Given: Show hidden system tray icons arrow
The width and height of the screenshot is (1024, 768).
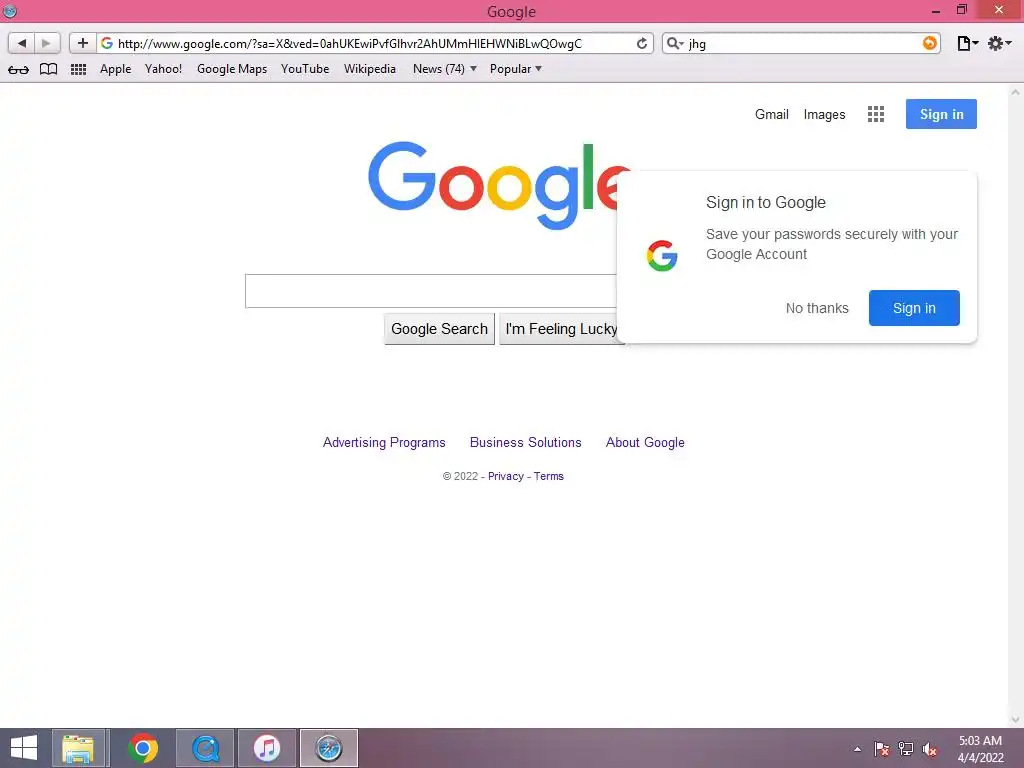Looking at the screenshot, I should click(x=857, y=749).
